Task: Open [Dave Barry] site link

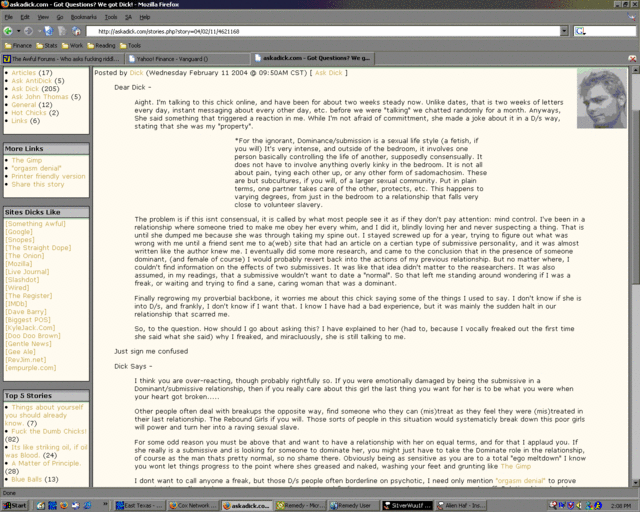Action: 26,312
